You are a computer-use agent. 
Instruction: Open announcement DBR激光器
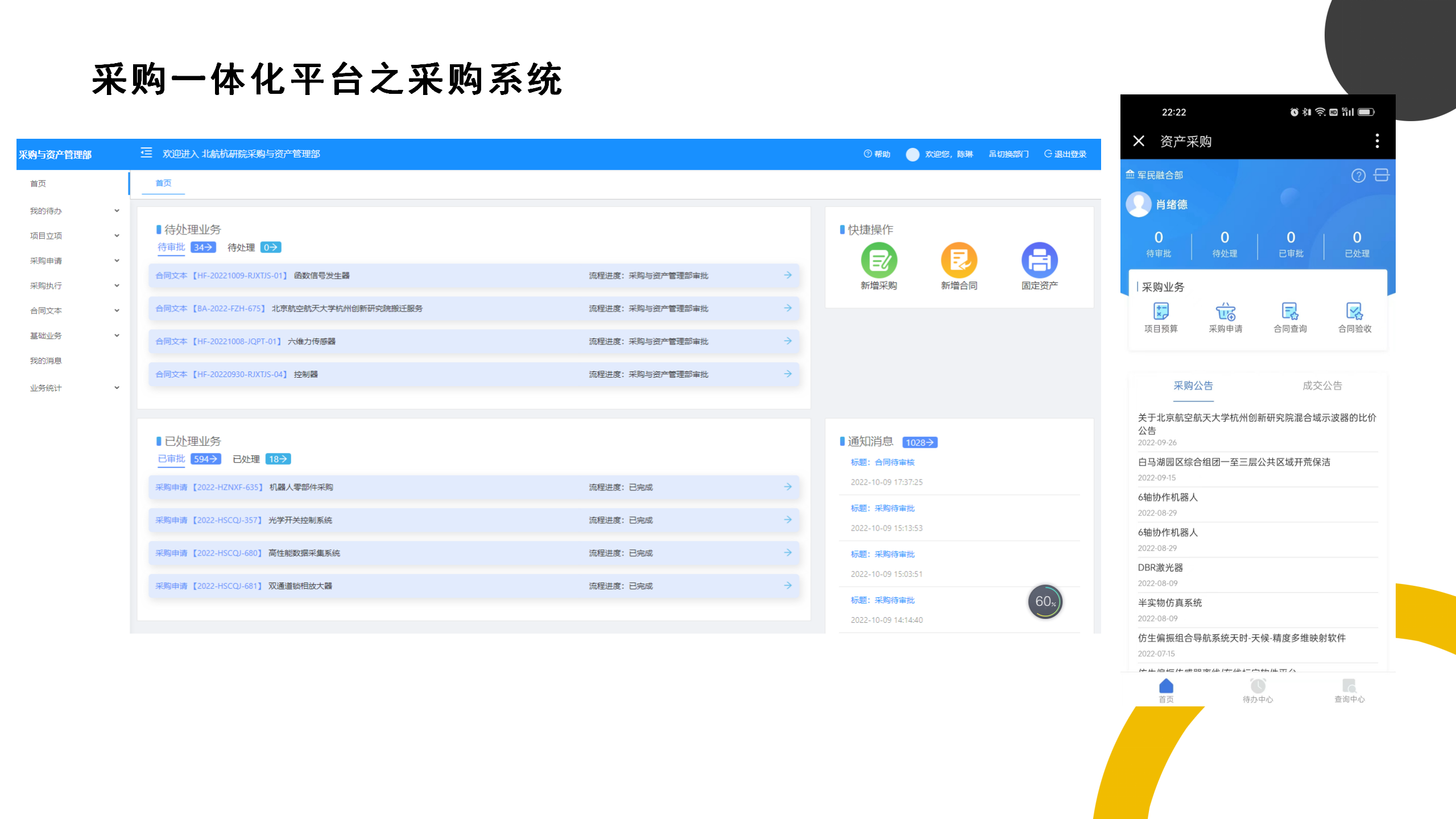(x=1160, y=568)
